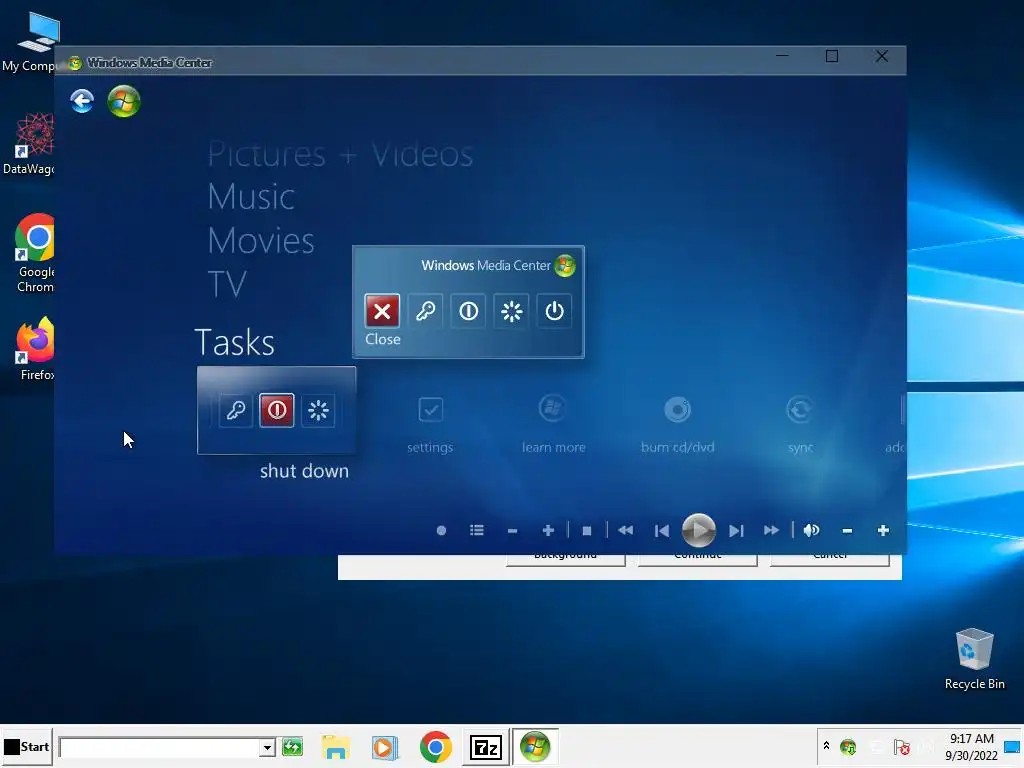Image resolution: width=1024 pixels, height=768 pixels.
Task: Click the green Windows Media Center logo button
Action: pos(123,101)
